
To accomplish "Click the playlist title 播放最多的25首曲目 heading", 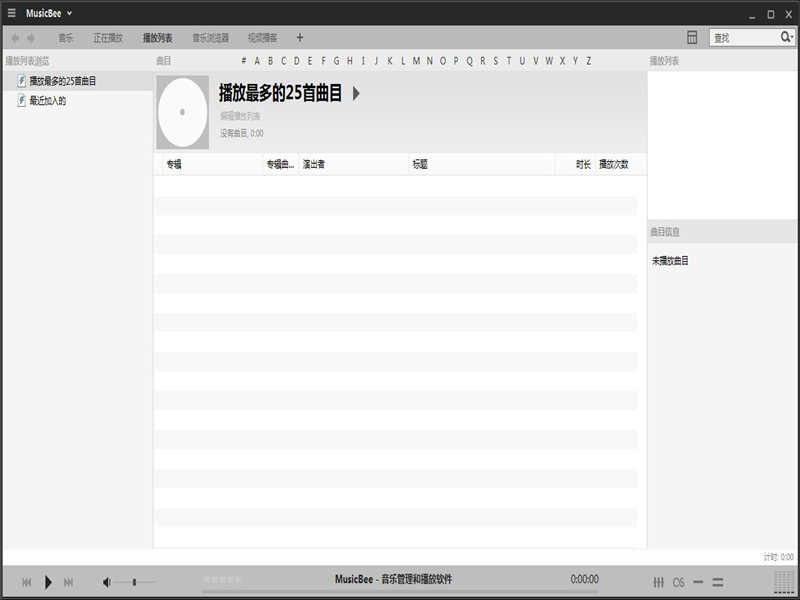I will [x=280, y=93].
